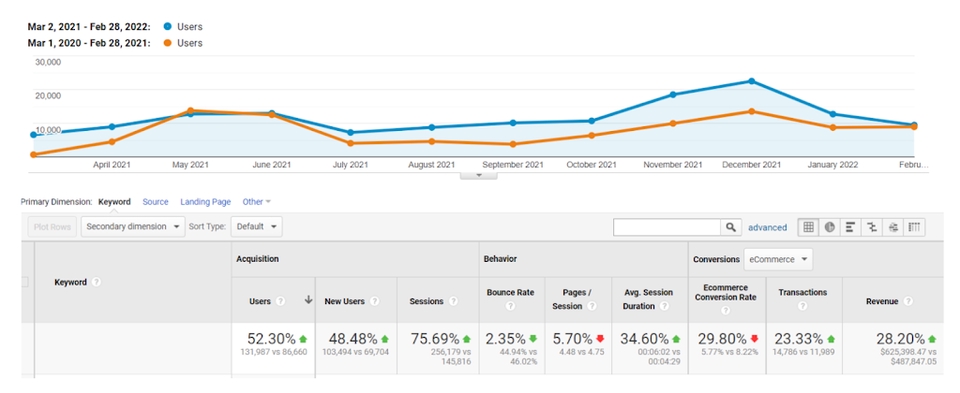
Task: Open help icon next to Keyword header
Action: pyautogui.click(x=96, y=282)
